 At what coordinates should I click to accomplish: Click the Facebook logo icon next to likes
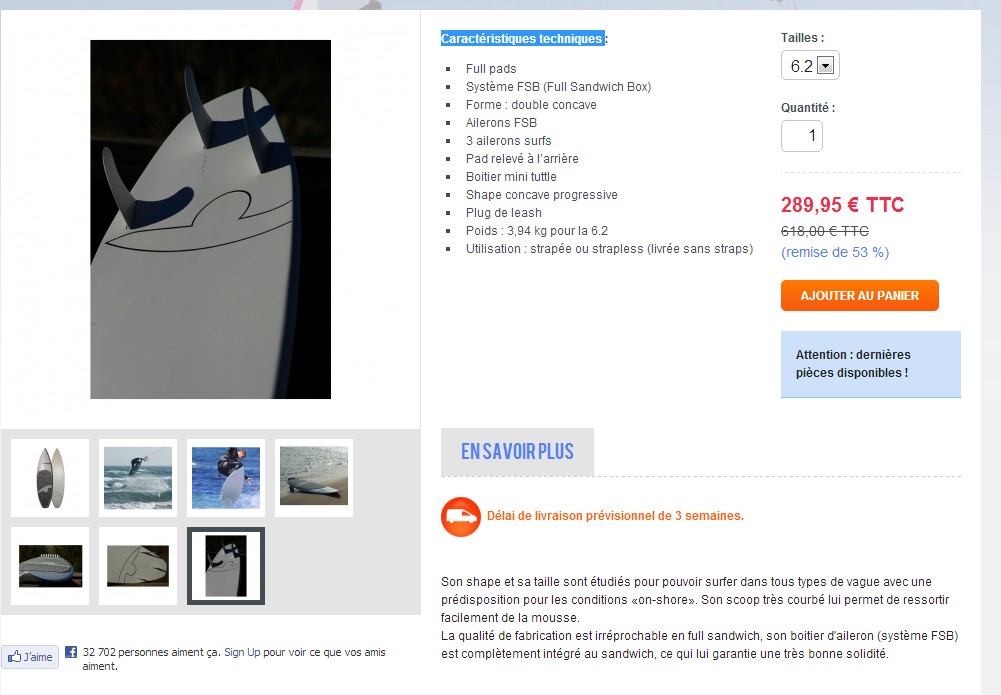tap(71, 652)
